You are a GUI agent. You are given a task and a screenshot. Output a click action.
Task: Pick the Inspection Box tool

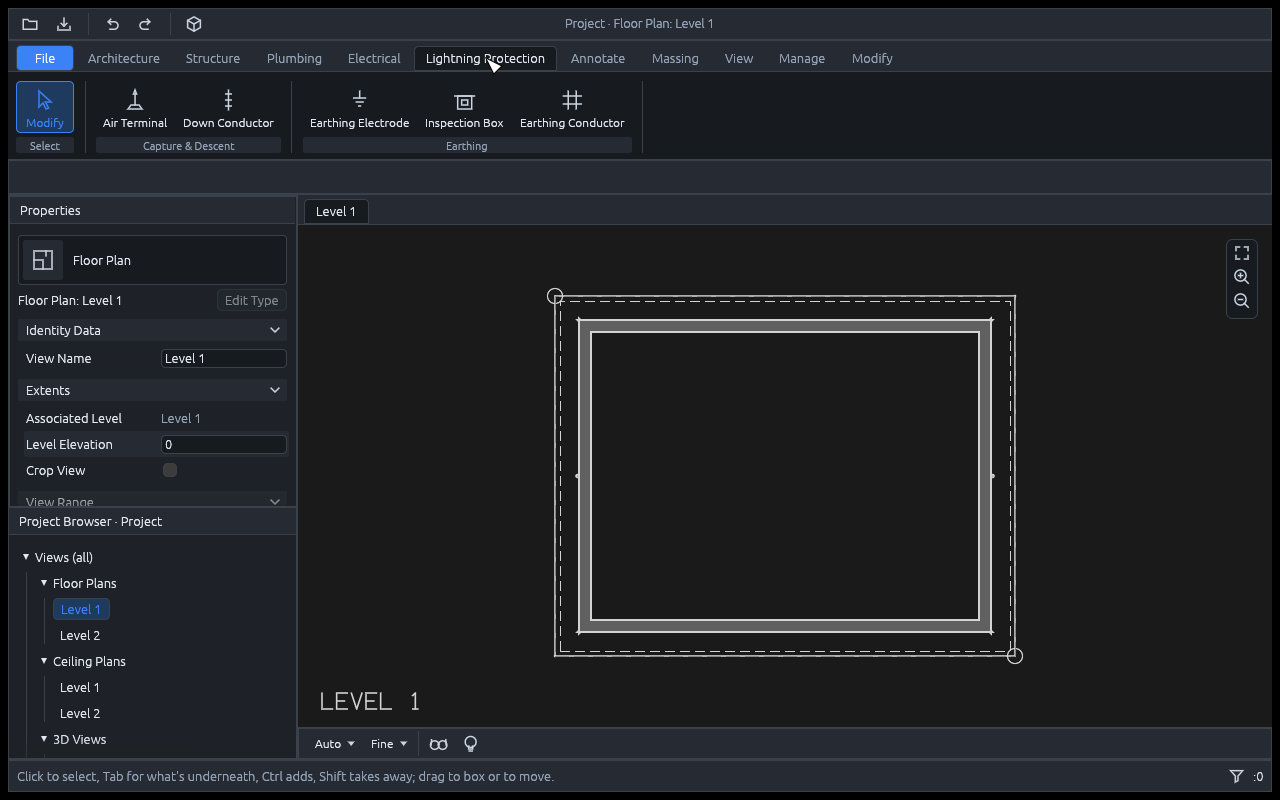(x=464, y=107)
